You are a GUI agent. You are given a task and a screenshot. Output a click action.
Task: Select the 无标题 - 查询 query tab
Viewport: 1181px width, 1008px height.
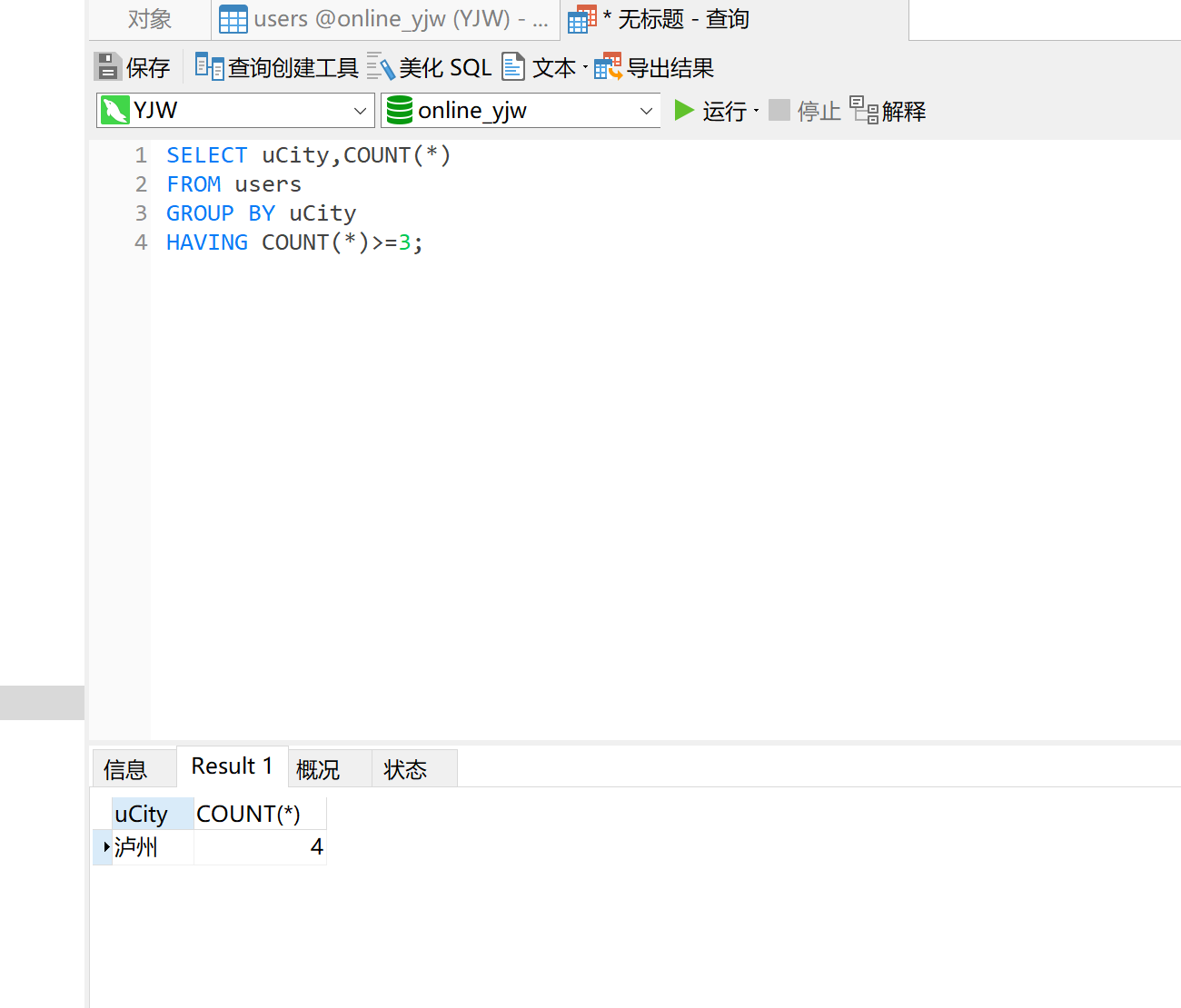click(734, 19)
